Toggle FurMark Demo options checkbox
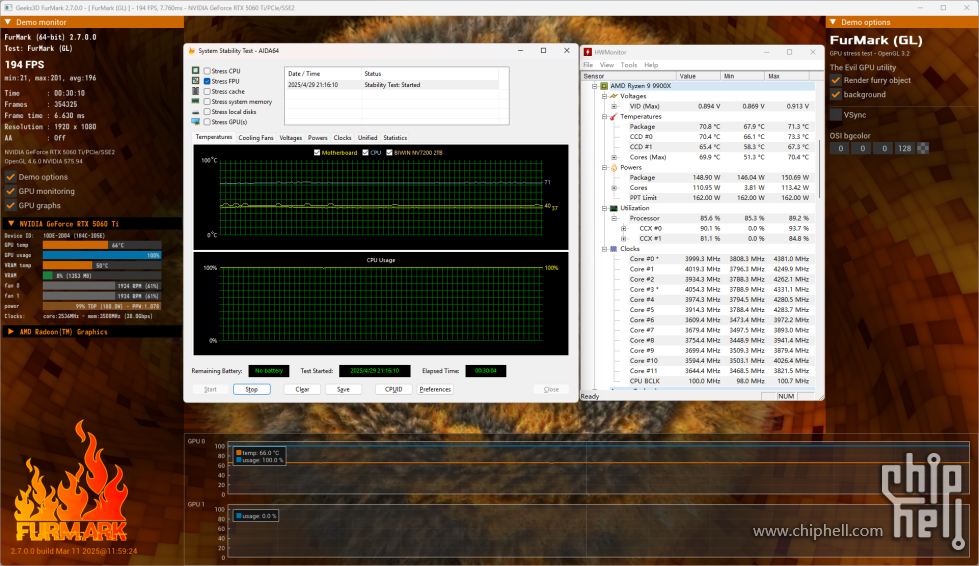 coord(11,177)
